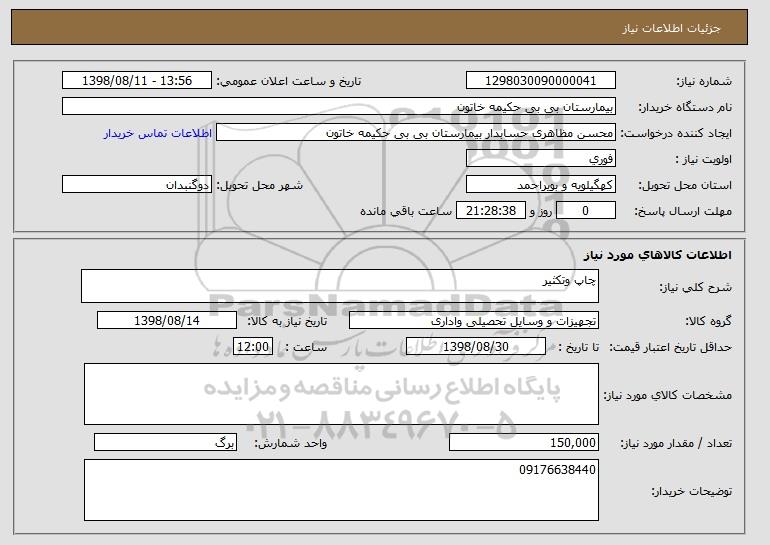Viewport: 770px width, 545px height.
Task: Select the priority field فوري
Action: pos(541,159)
